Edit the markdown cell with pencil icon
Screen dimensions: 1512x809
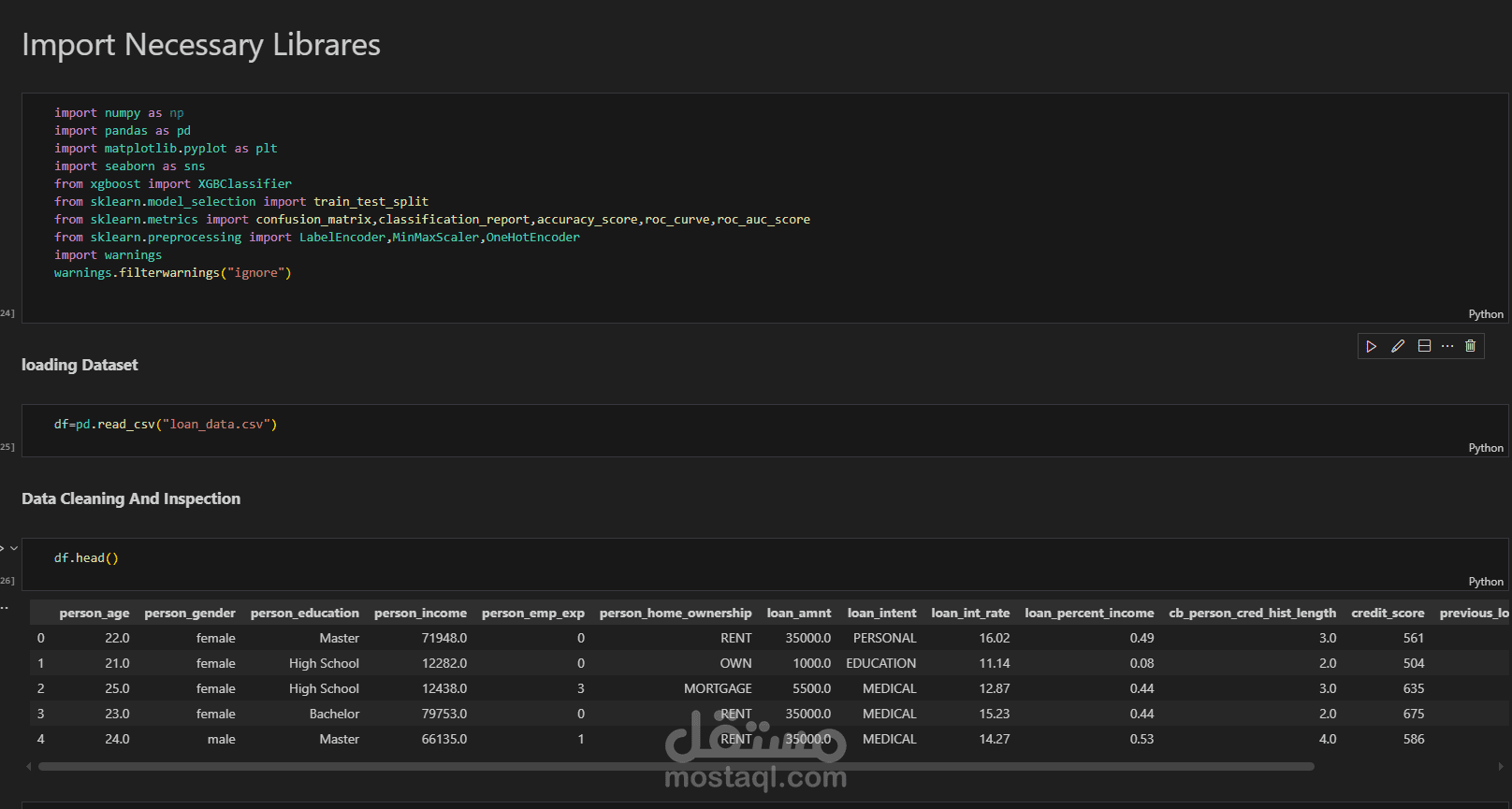coord(1398,346)
